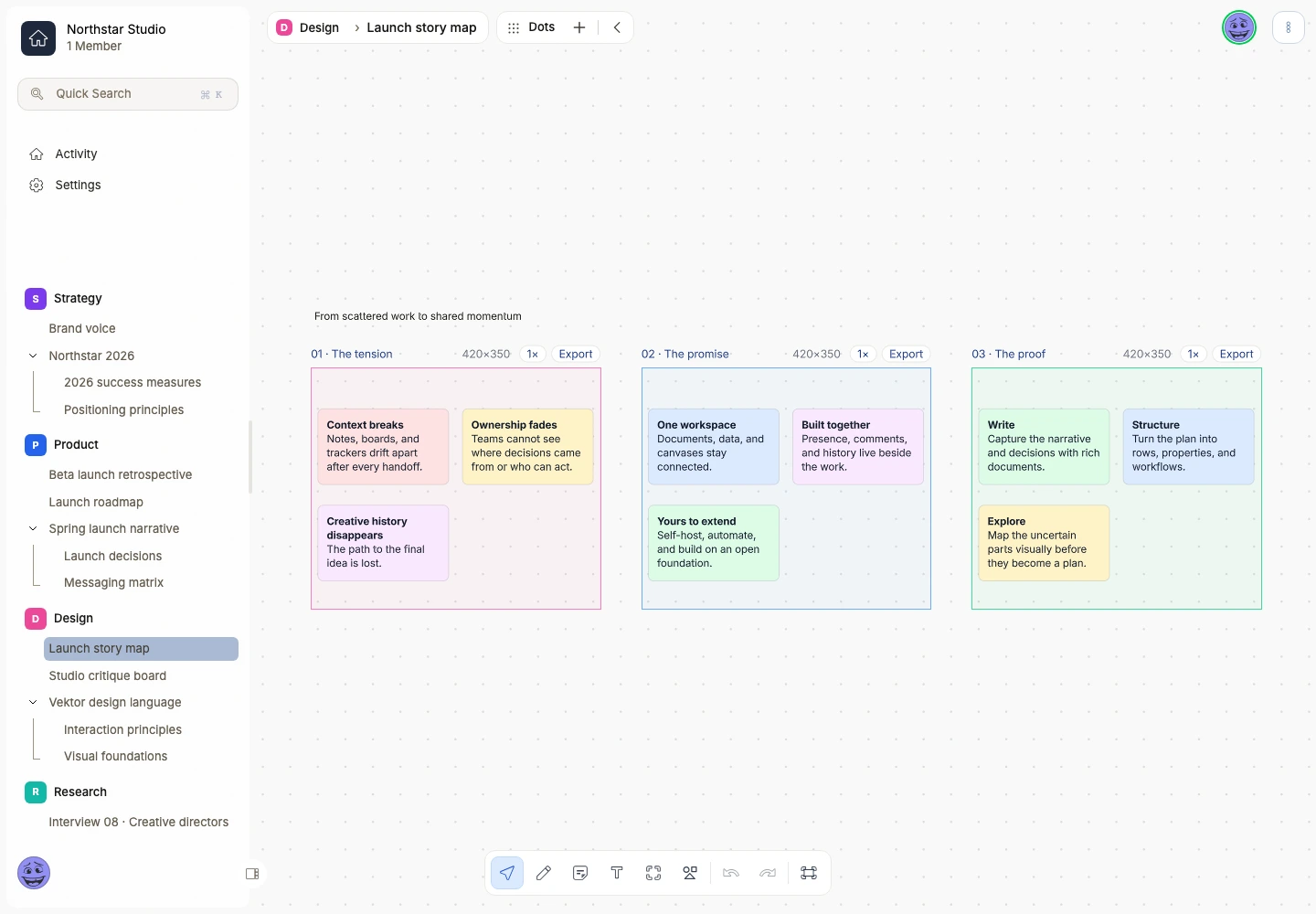This screenshot has height=914, width=1316.
Task: Open Activity in the sidebar
Action: [x=76, y=154]
